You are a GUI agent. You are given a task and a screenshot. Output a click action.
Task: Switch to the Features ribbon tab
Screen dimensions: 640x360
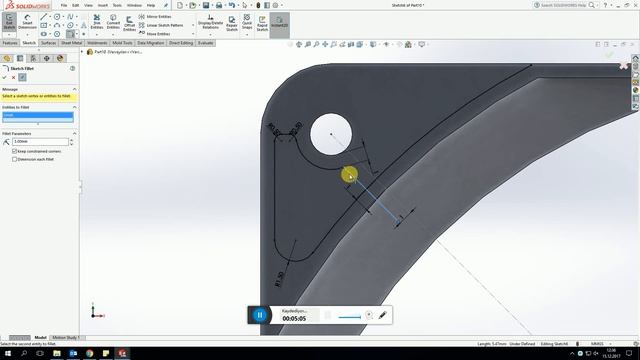[10, 43]
